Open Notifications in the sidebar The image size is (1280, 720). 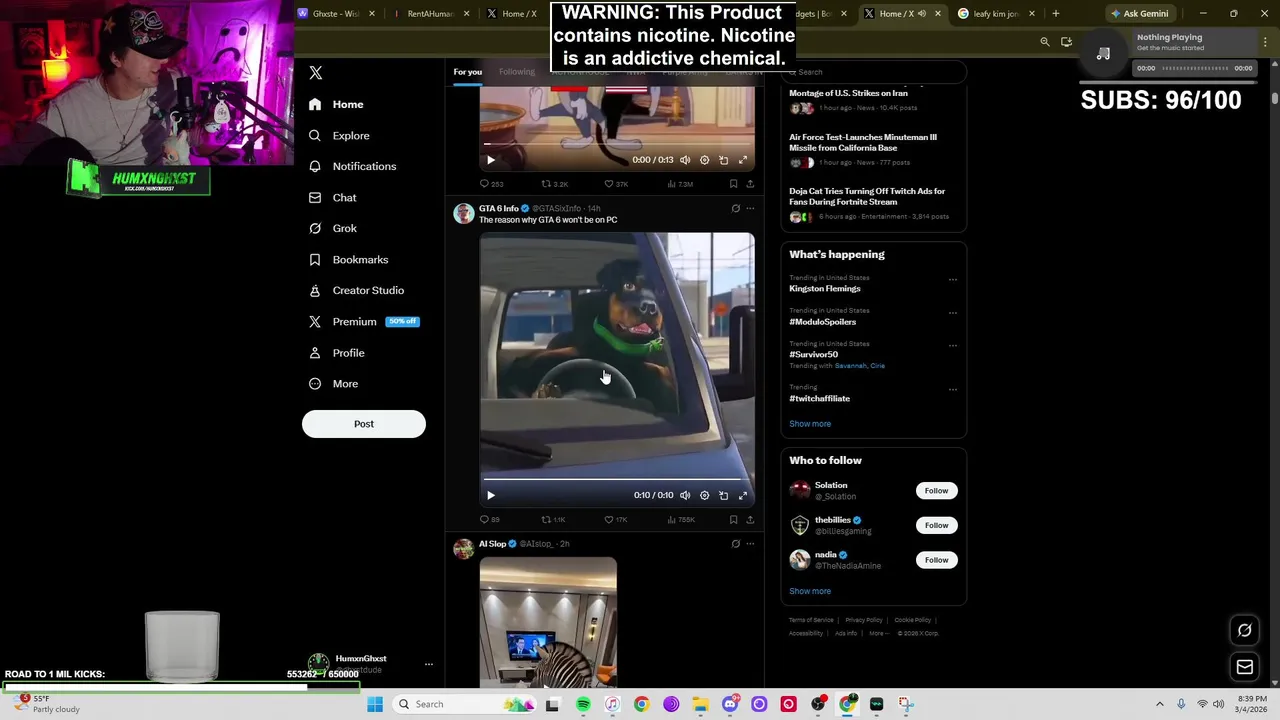(353, 166)
